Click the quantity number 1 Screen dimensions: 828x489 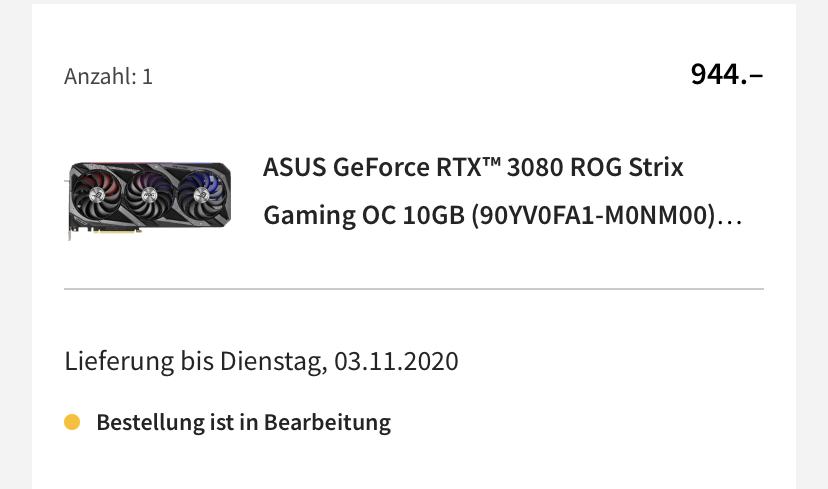pos(147,76)
